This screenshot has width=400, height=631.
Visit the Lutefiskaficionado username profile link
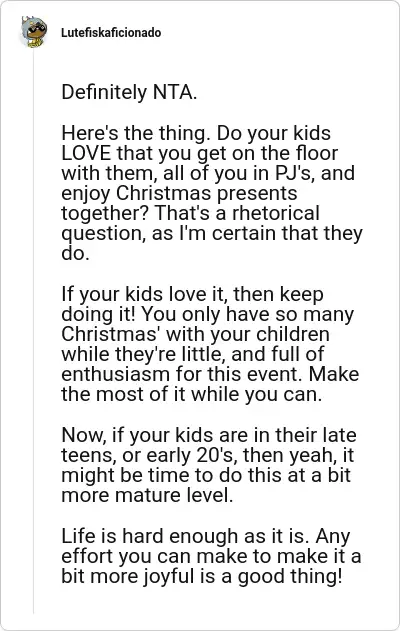tap(111, 33)
